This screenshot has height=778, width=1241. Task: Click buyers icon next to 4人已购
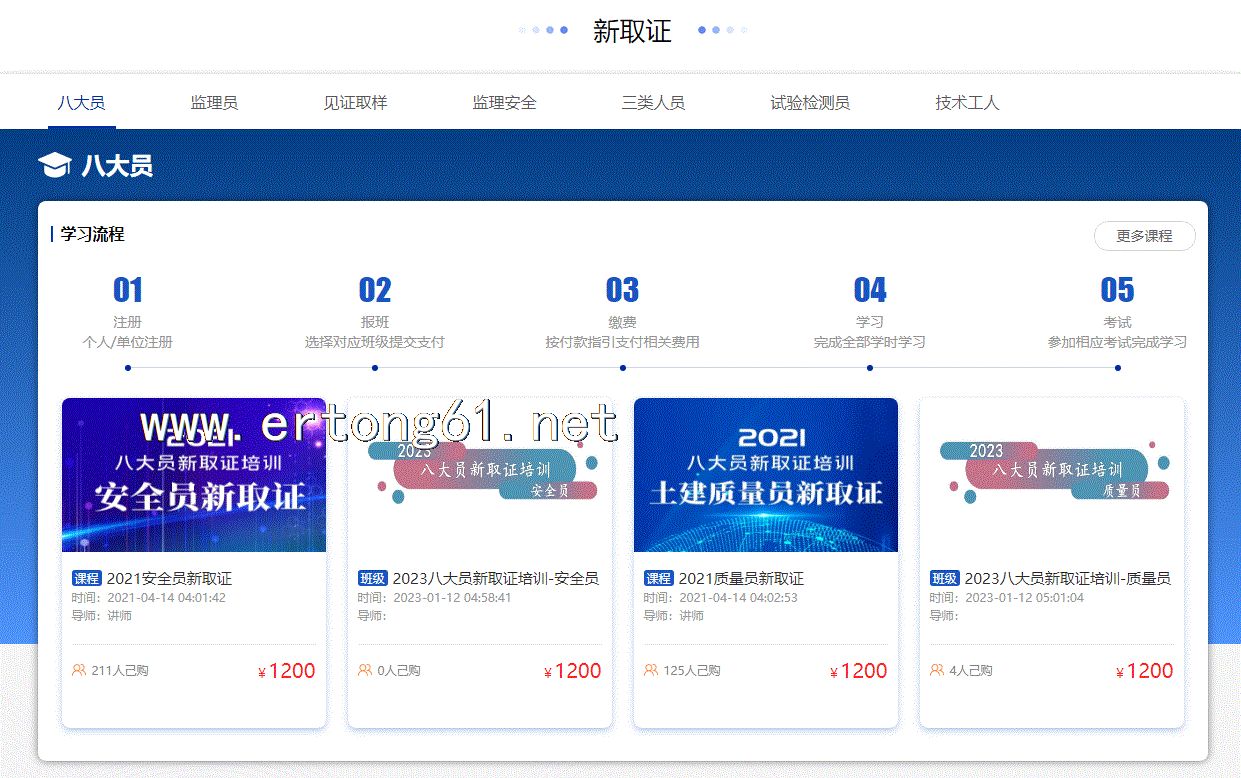[937, 670]
